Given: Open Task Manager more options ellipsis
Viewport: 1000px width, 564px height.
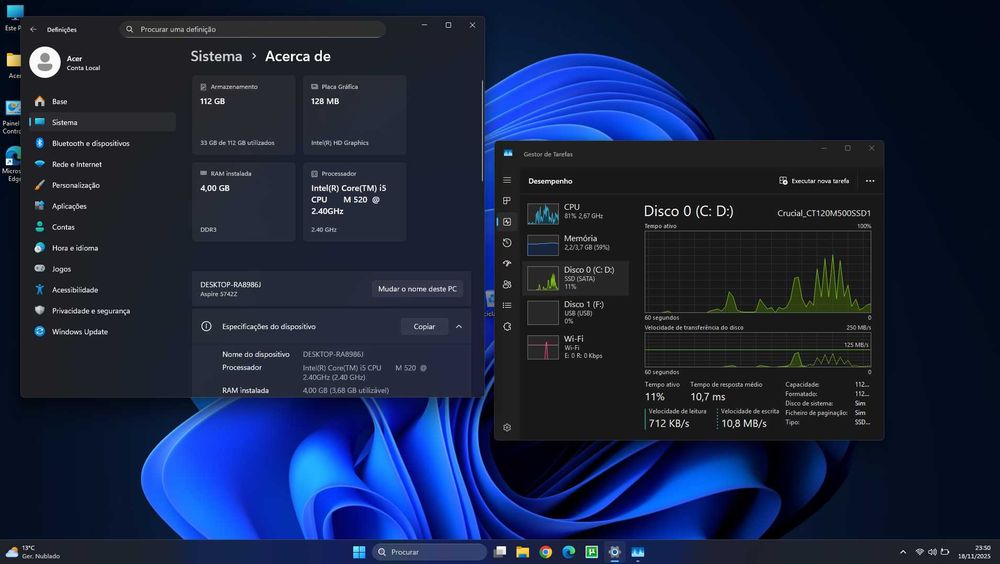Looking at the screenshot, I should click(x=870, y=181).
